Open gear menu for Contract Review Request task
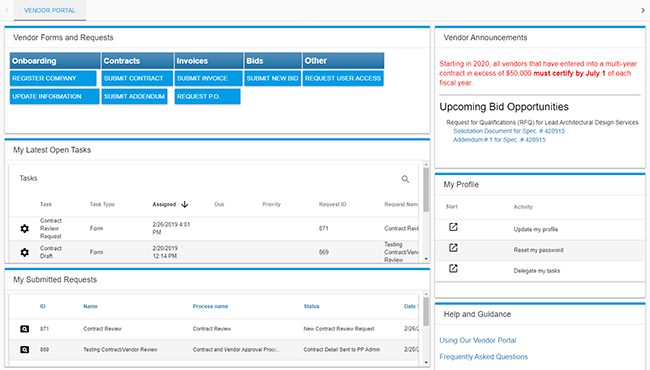Viewport: 650px width, 370px height. (24, 228)
